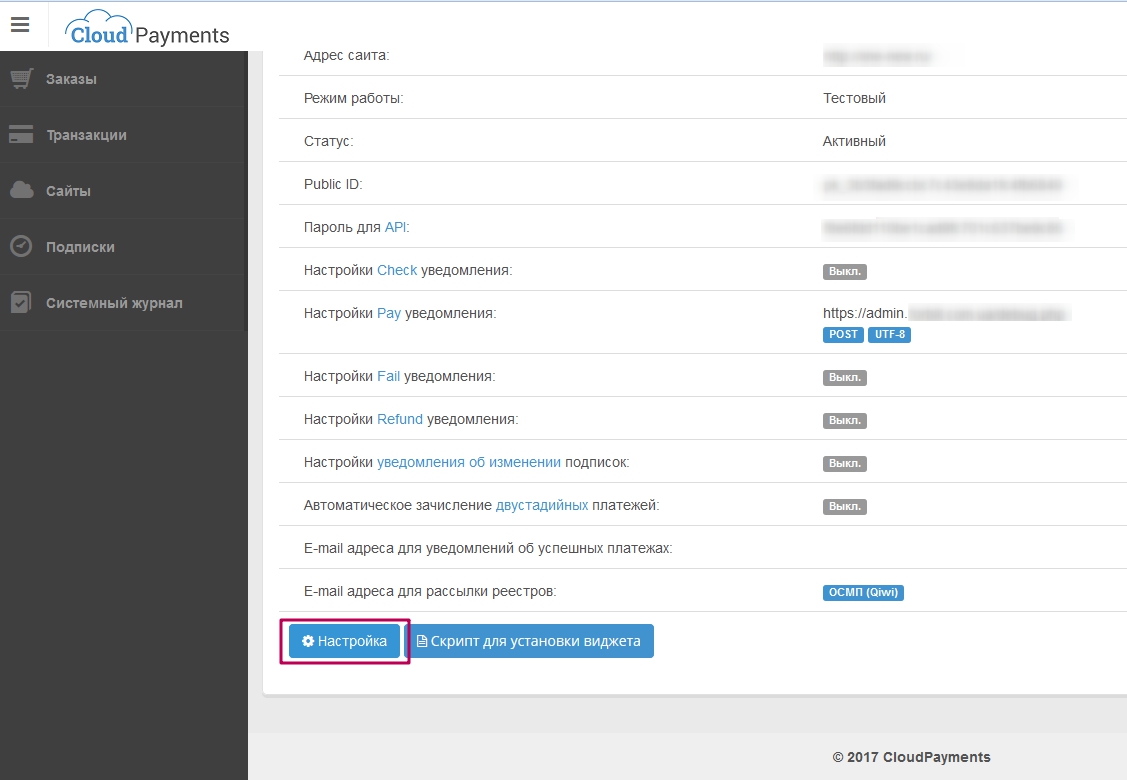Image resolution: width=1127 pixels, height=780 pixels.
Task: Open the двустадийных payments link
Action: (x=542, y=505)
